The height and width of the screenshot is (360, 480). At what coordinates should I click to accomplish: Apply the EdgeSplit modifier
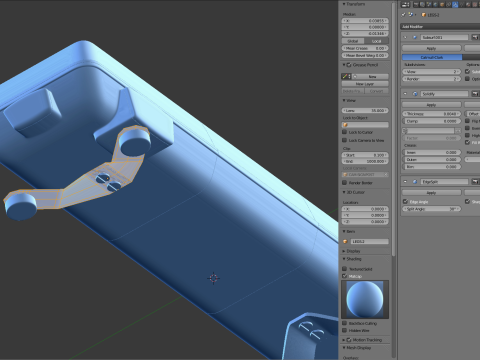click(431, 193)
